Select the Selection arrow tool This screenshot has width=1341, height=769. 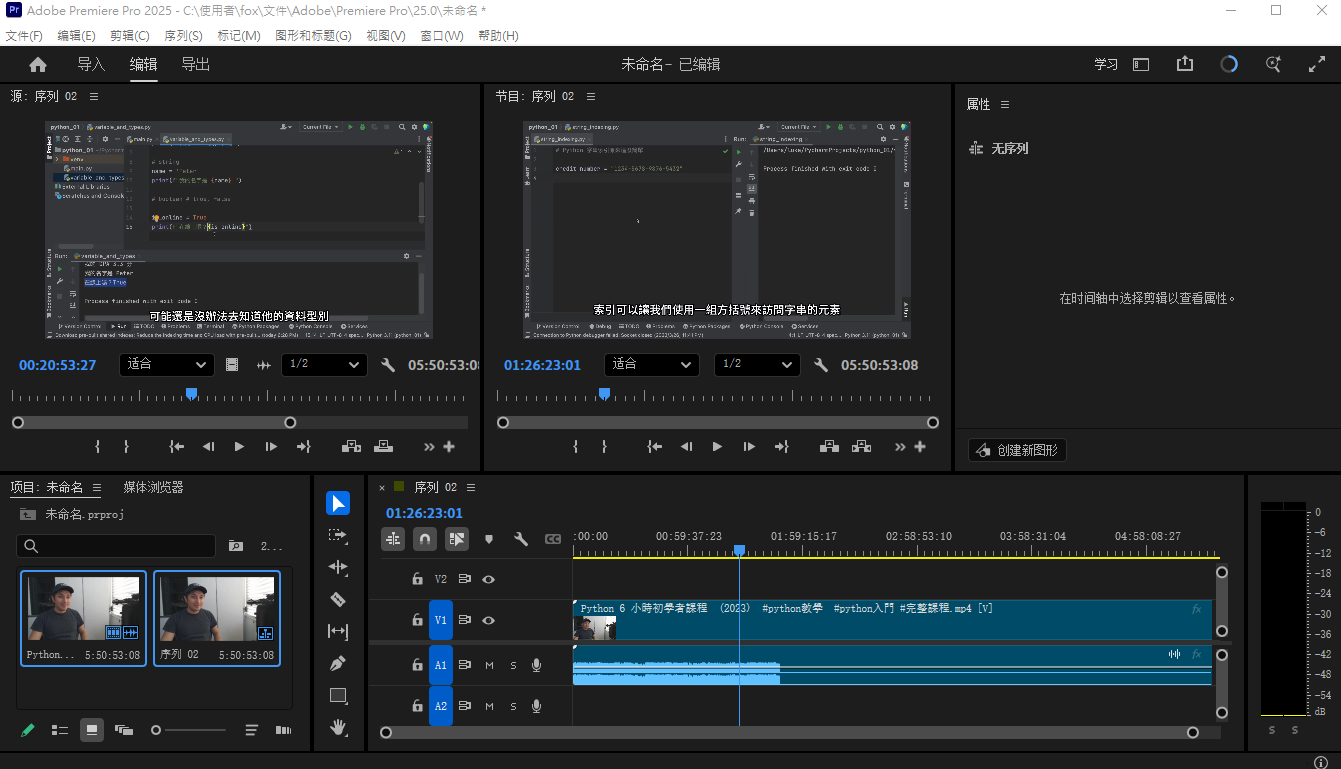(x=338, y=503)
